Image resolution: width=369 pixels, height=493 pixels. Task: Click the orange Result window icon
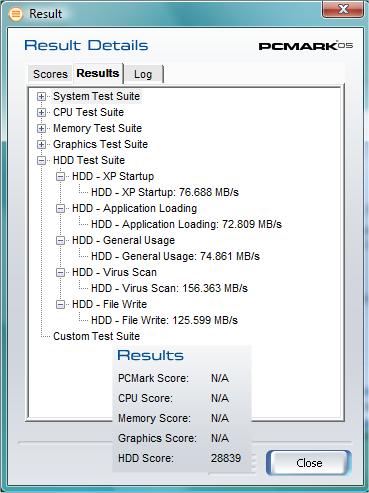[16, 14]
